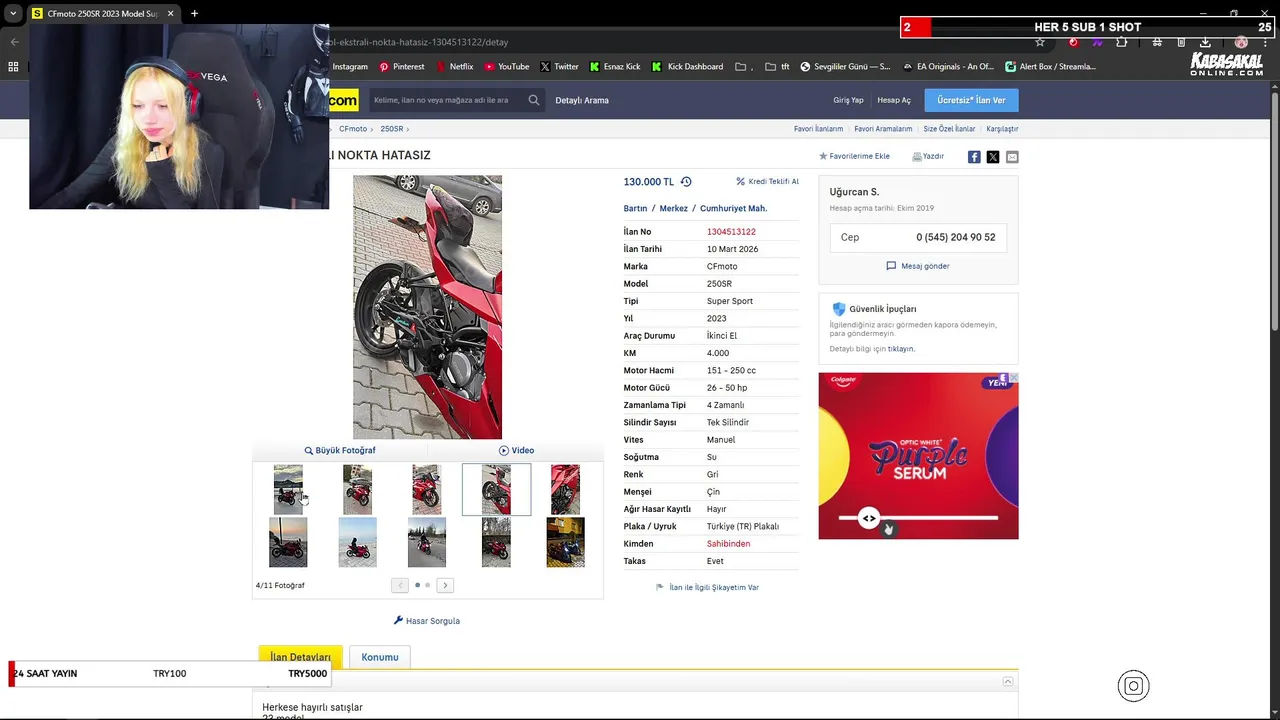The width and height of the screenshot is (1280, 720).
Task: Open the Alert Box / Streamlabs bookmark
Action: point(1050,67)
